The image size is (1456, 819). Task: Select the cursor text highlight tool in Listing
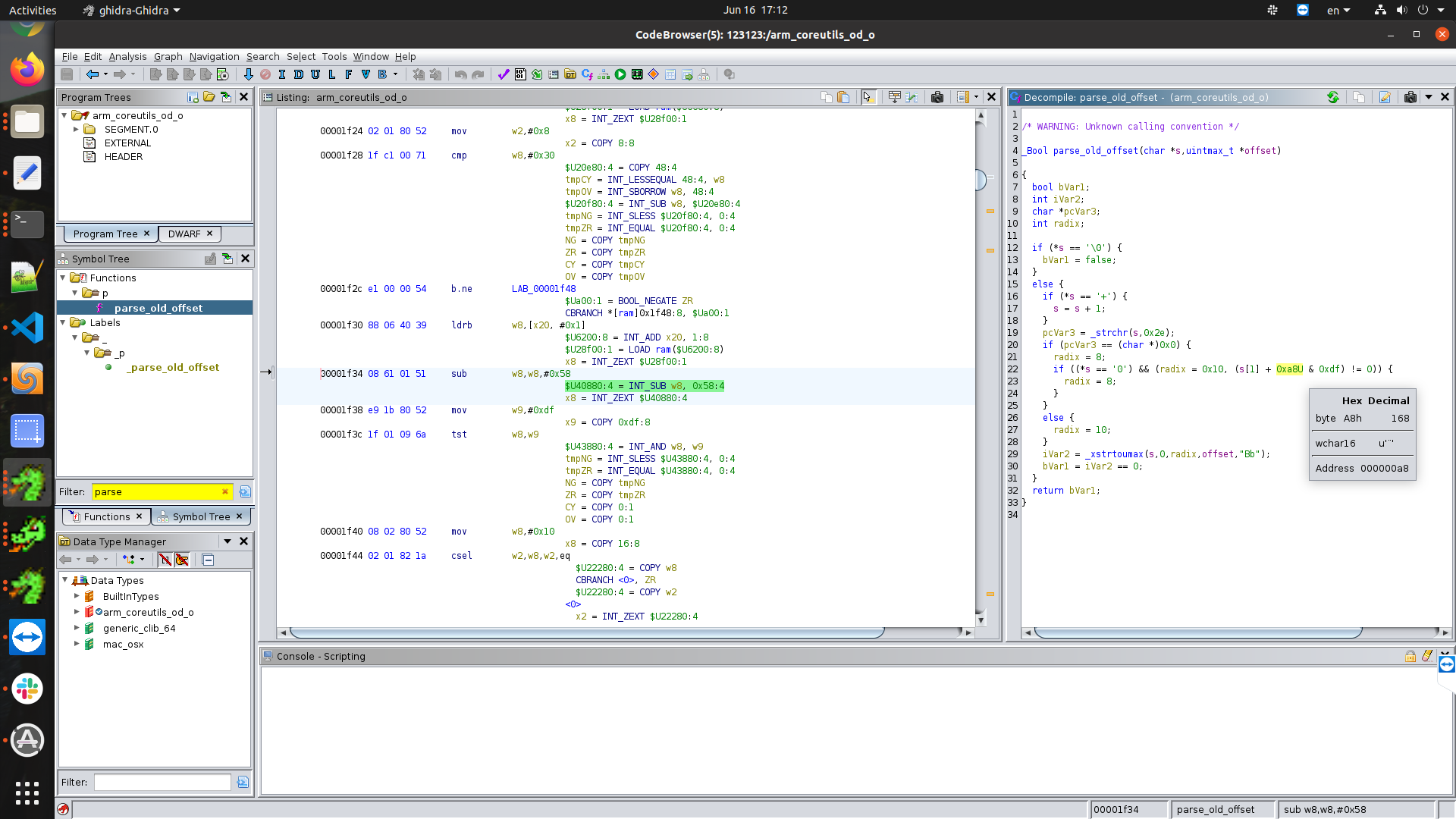(868, 97)
